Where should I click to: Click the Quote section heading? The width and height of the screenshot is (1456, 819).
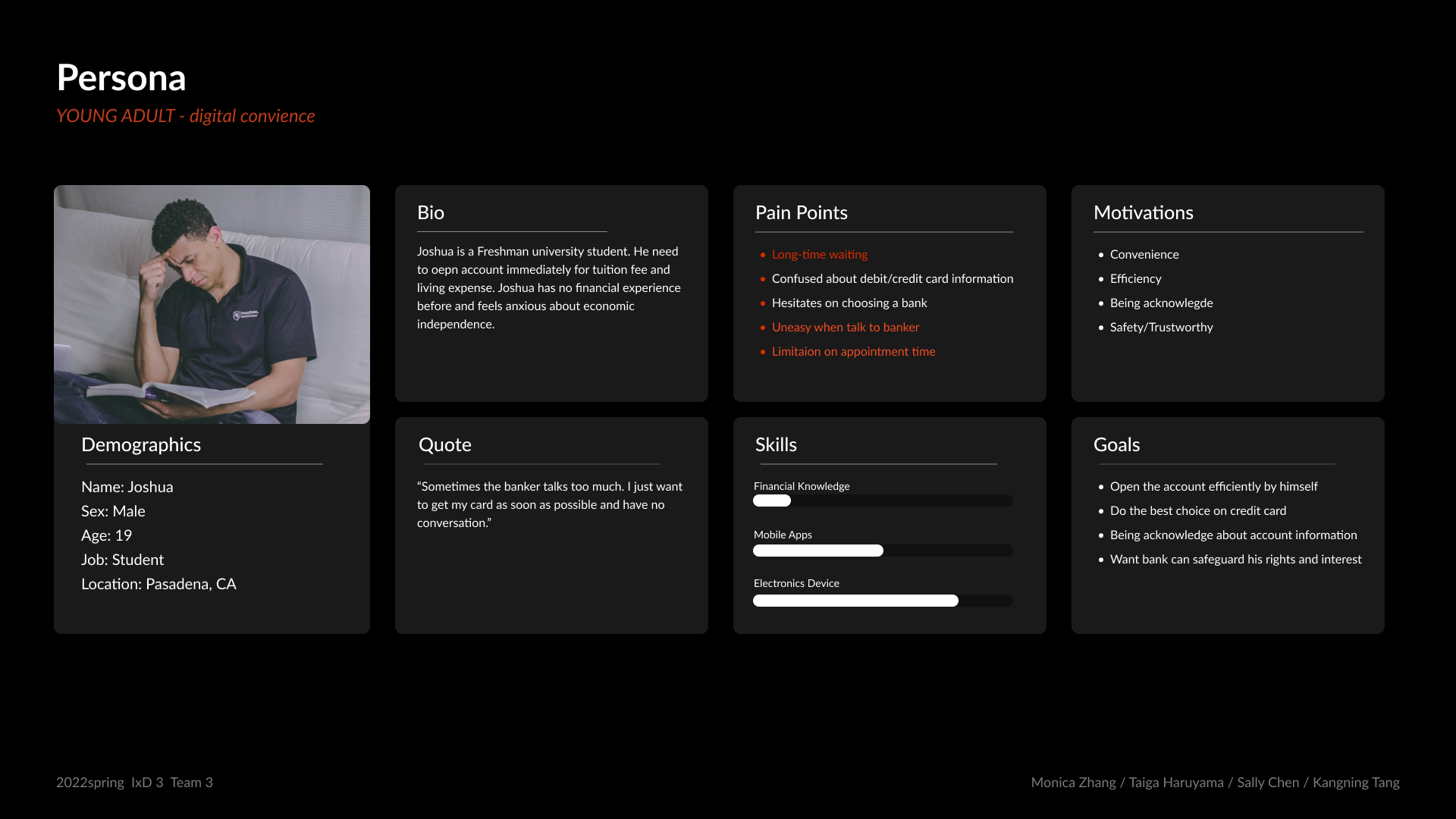point(445,445)
